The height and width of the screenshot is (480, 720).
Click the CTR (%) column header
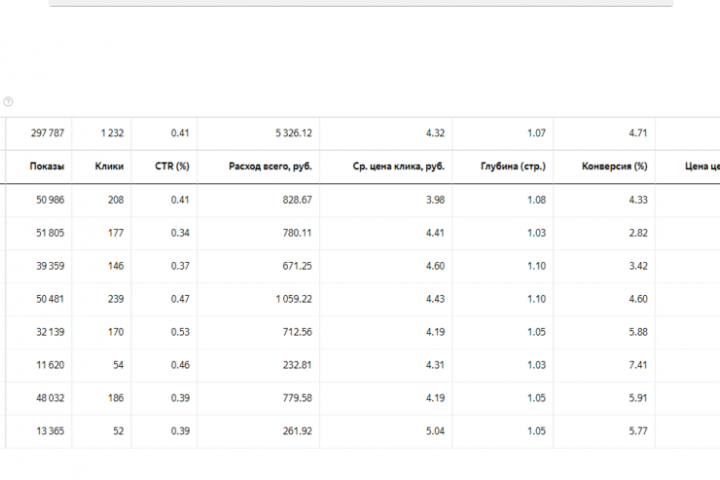click(172, 166)
